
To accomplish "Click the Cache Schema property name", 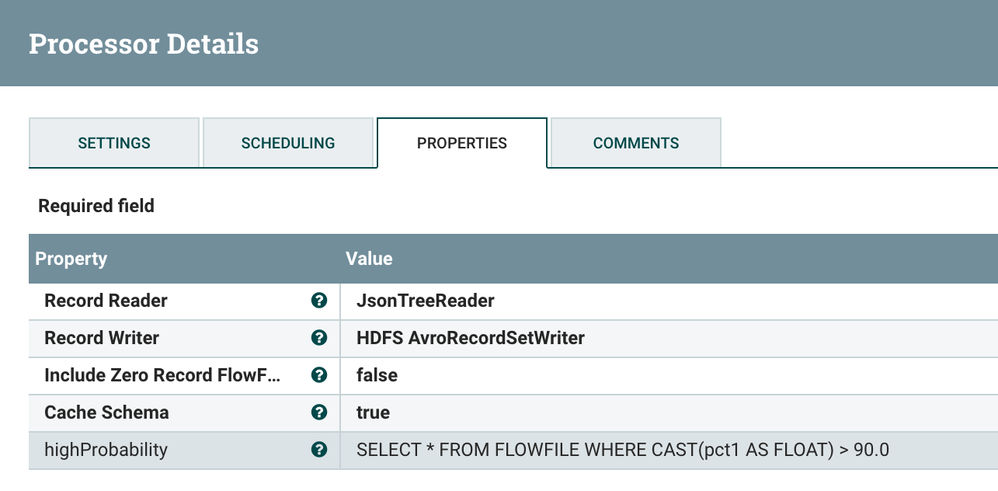I will [107, 412].
